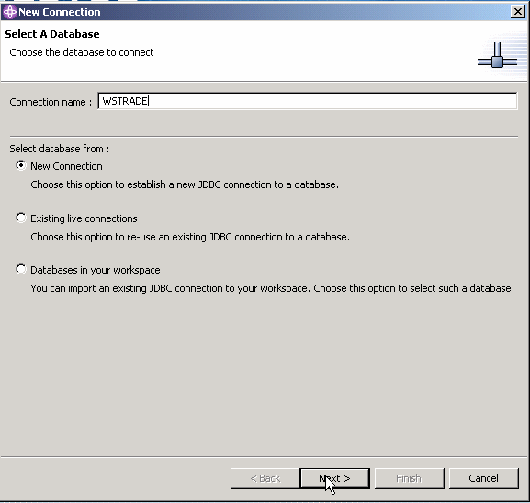
Task: Choose the Existing live connections radio circle
Action: click(x=21, y=218)
